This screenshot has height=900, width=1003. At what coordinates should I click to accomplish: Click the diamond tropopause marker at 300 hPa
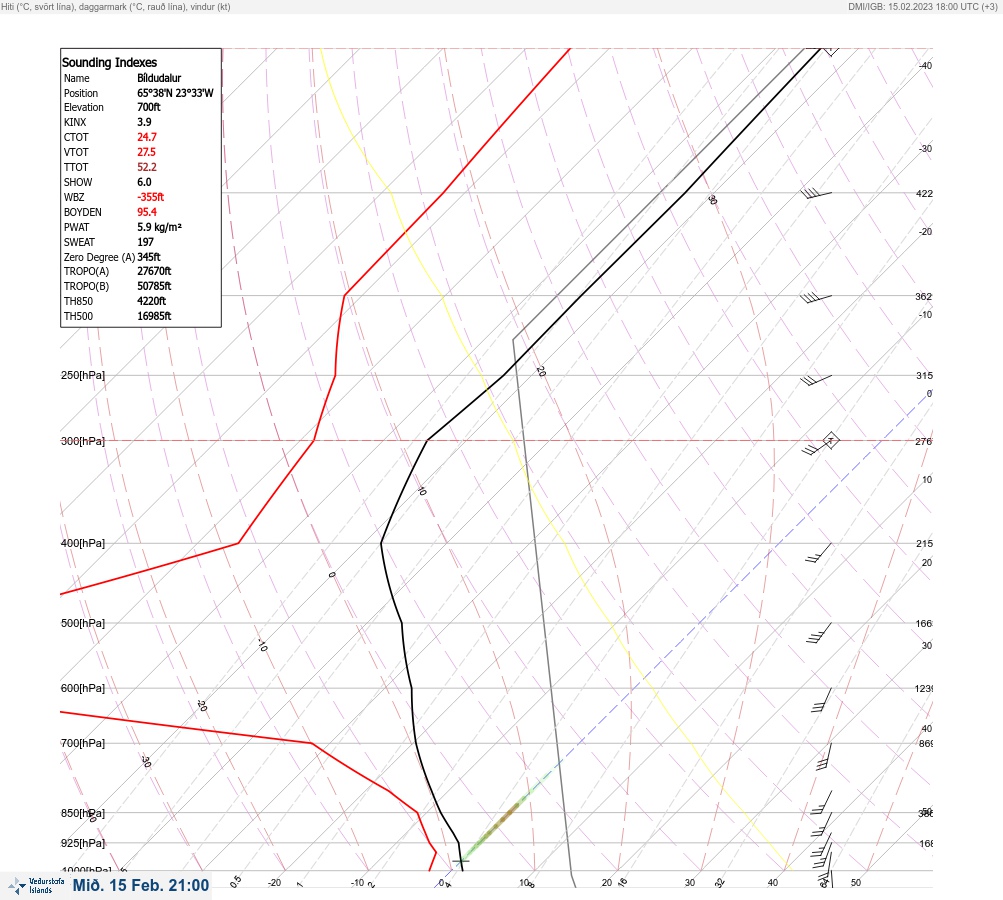click(830, 440)
